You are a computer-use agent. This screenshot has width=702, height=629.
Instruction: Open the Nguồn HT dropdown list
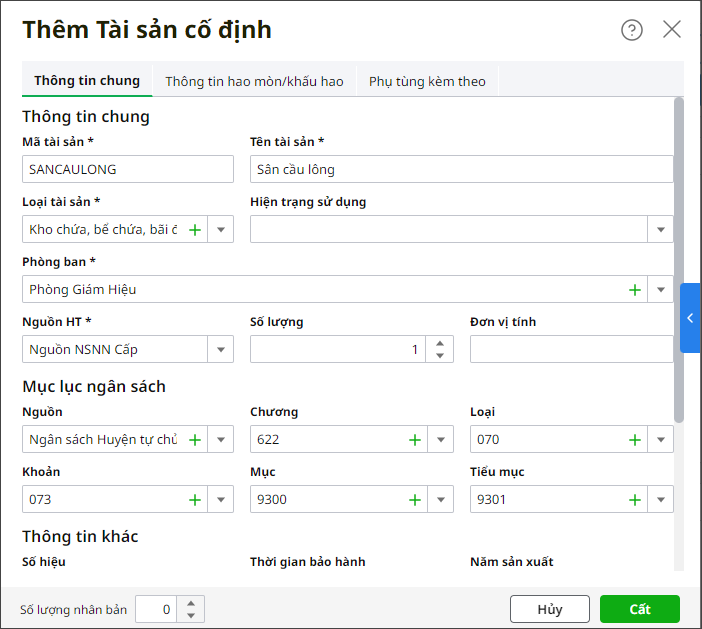[221, 350]
